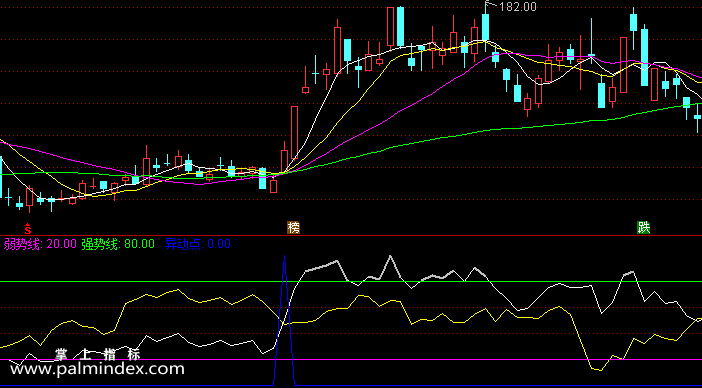Open the www.palmindex.com watermark link
The image size is (702, 388).
pyautogui.click(x=97, y=369)
